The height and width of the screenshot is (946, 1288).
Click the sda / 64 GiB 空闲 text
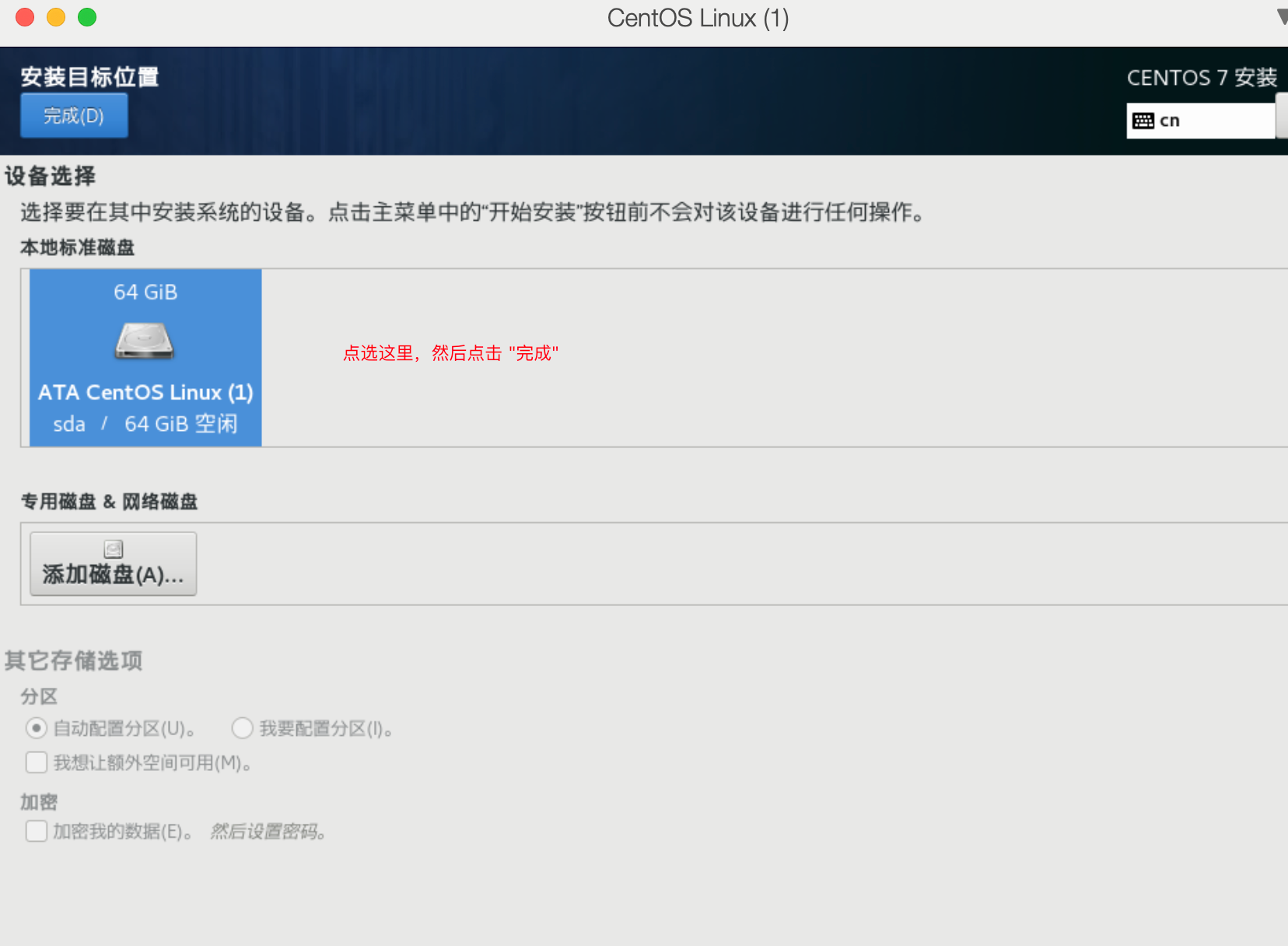(x=145, y=424)
